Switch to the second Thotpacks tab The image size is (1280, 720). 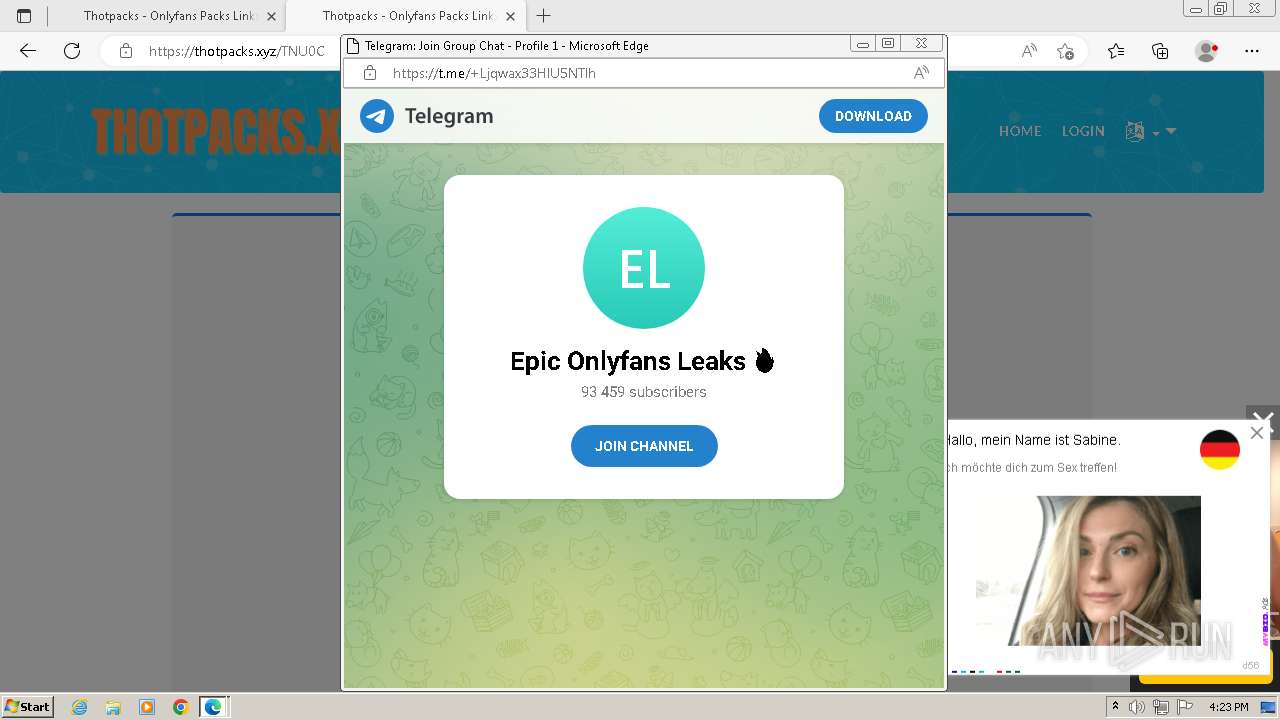(x=405, y=16)
